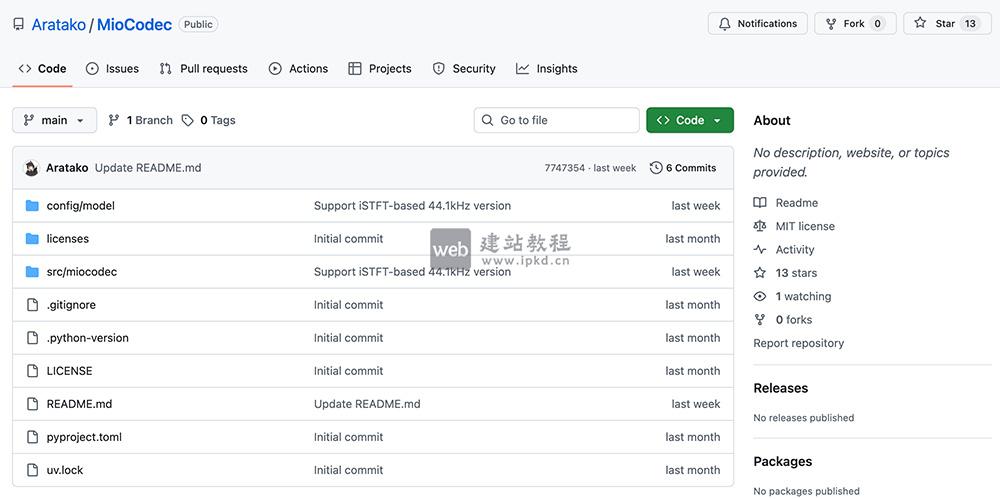Select the Code tab
This screenshot has height=499, width=1000.
42,69
